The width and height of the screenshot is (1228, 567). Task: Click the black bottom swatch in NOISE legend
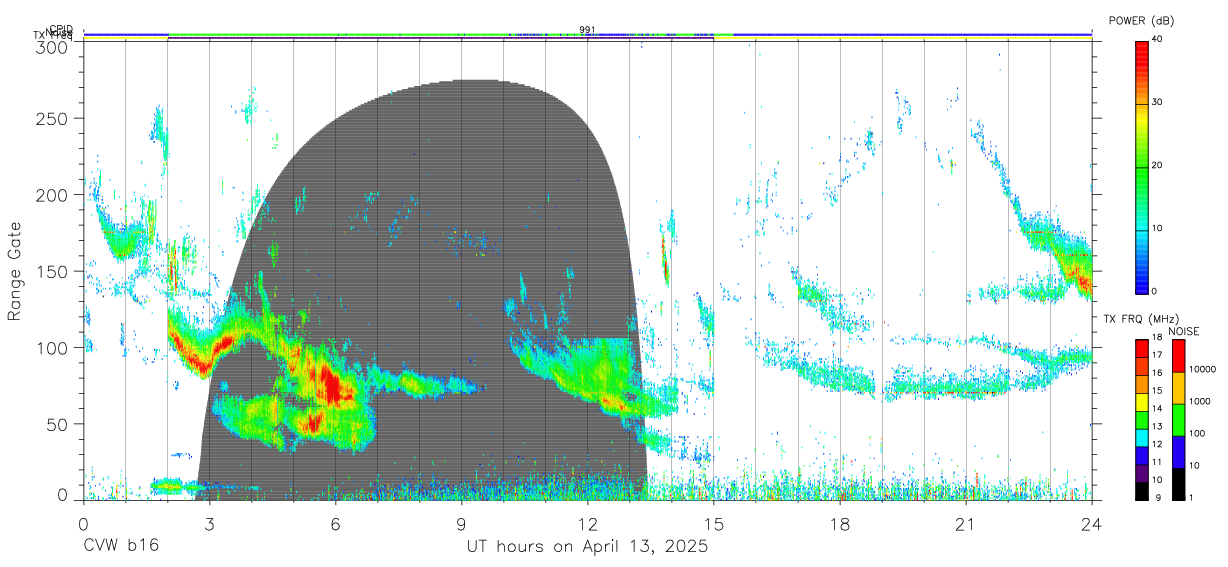pyautogui.click(x=1178, y=484)
